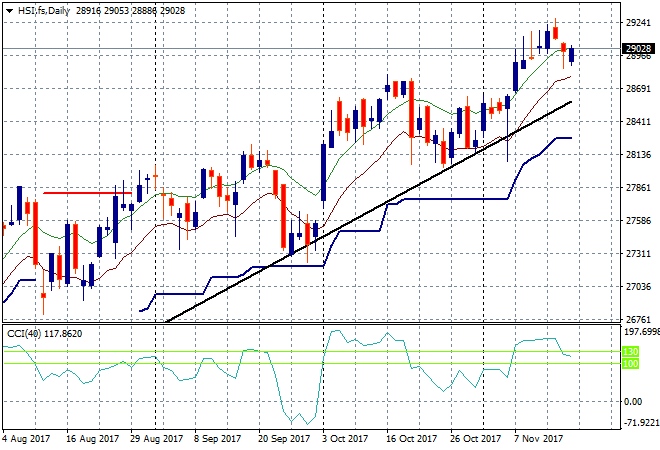Click the OHLC values 28916 29053 28888 29028
660x450 pixels.
pyautogui.click(x=130, y=11)
